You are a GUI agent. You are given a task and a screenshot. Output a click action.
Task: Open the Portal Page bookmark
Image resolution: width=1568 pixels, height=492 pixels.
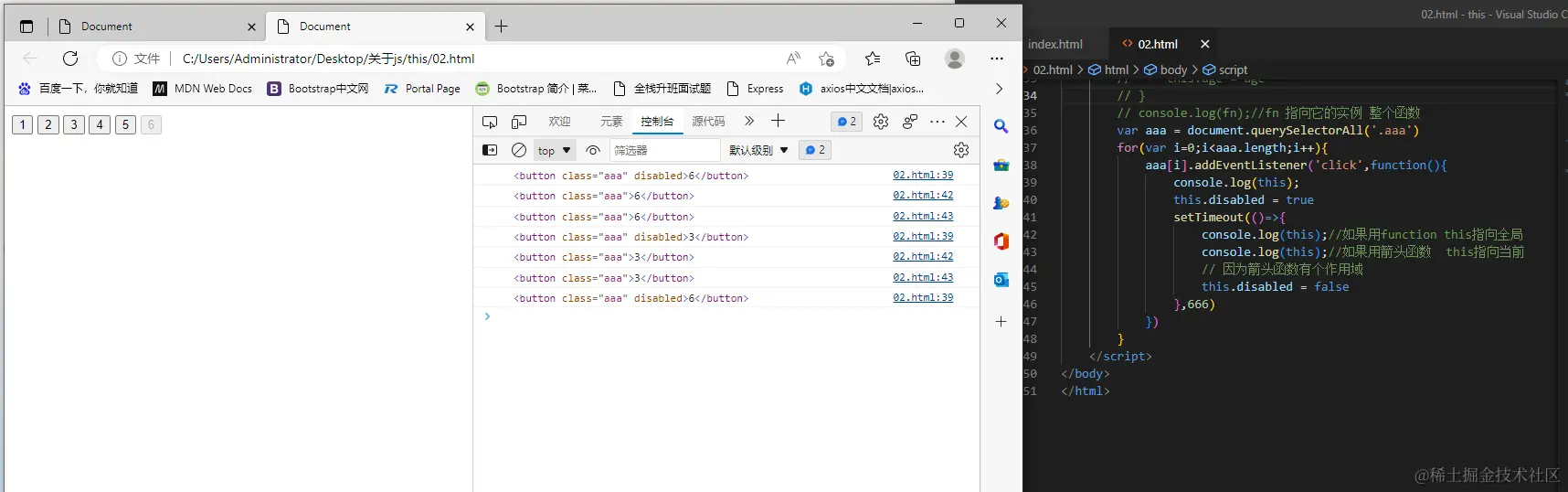pyautogui.click(x=422, y=89)
